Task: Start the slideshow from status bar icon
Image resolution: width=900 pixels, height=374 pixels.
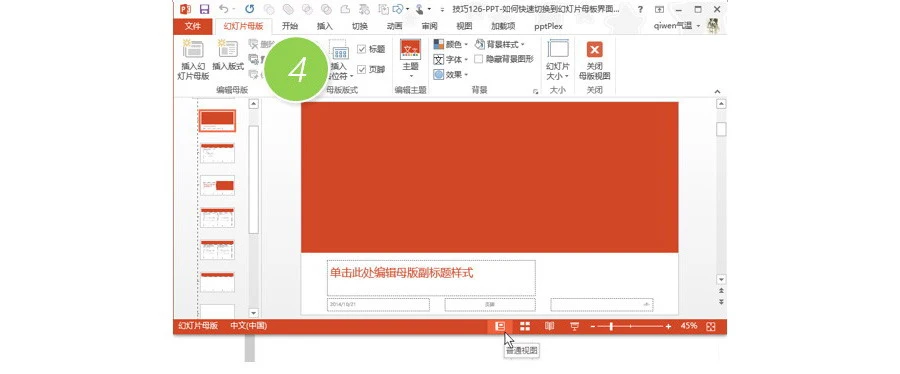Action: click(574, 326)
